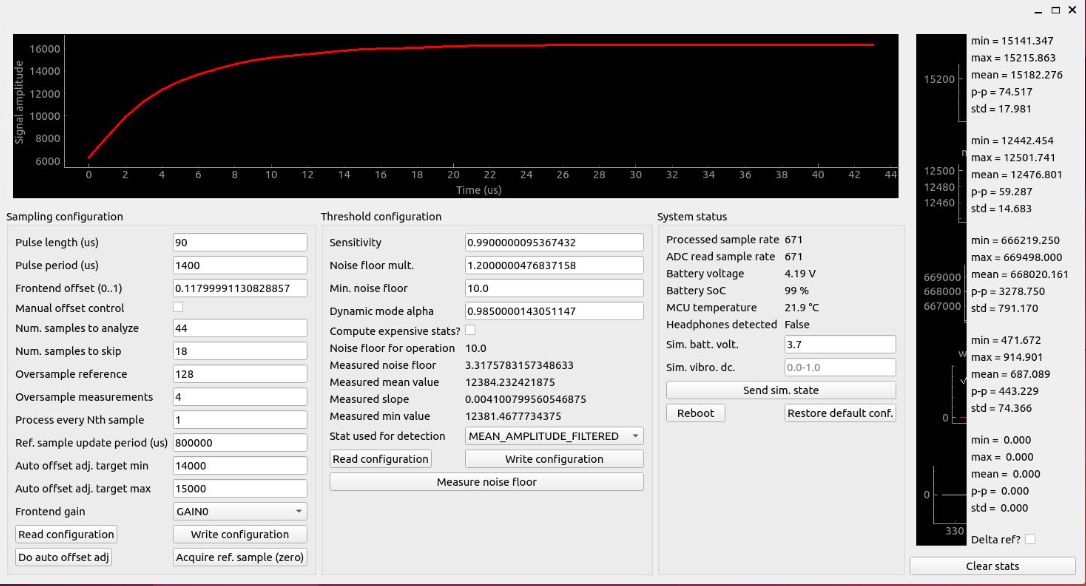
Task: Click Measured slope value 0.004100799560546875
Action: click(x=526, y=399)
